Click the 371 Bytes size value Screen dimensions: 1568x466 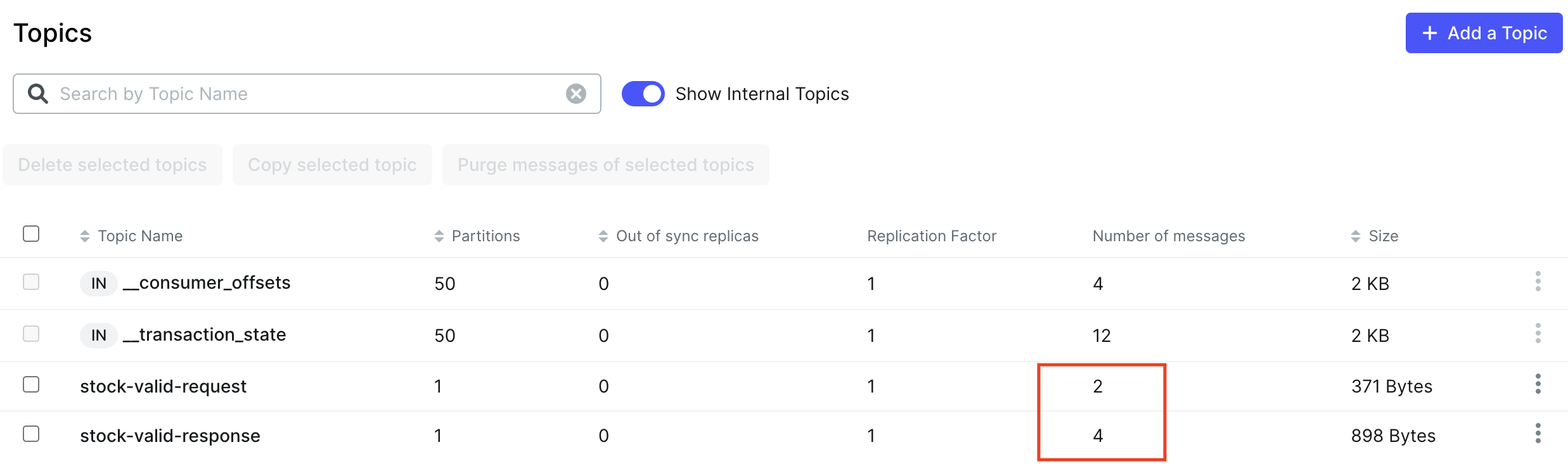(x=1392, y=386)
